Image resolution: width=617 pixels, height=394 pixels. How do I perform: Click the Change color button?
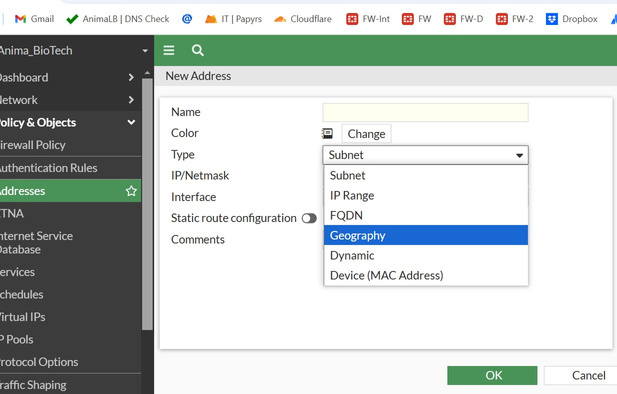pos(366,134)
